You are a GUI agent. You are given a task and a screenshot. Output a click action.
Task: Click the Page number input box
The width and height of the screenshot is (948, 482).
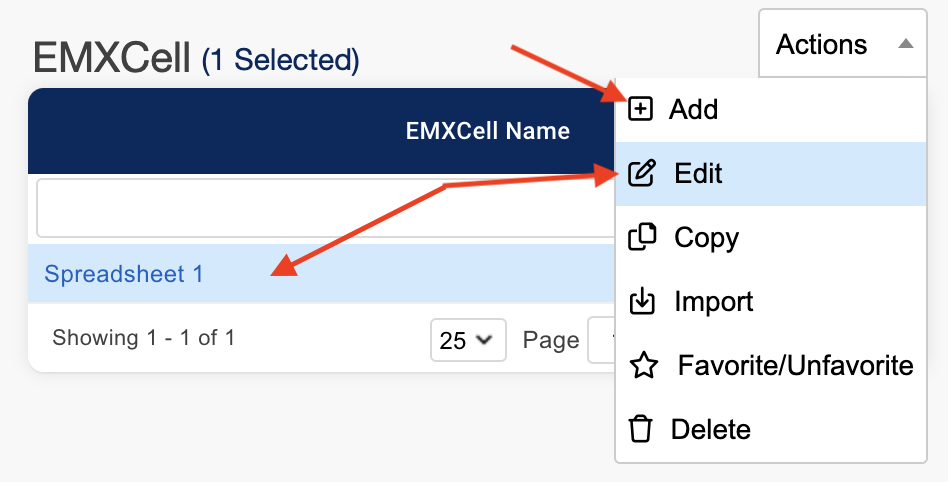pos(601,340)
